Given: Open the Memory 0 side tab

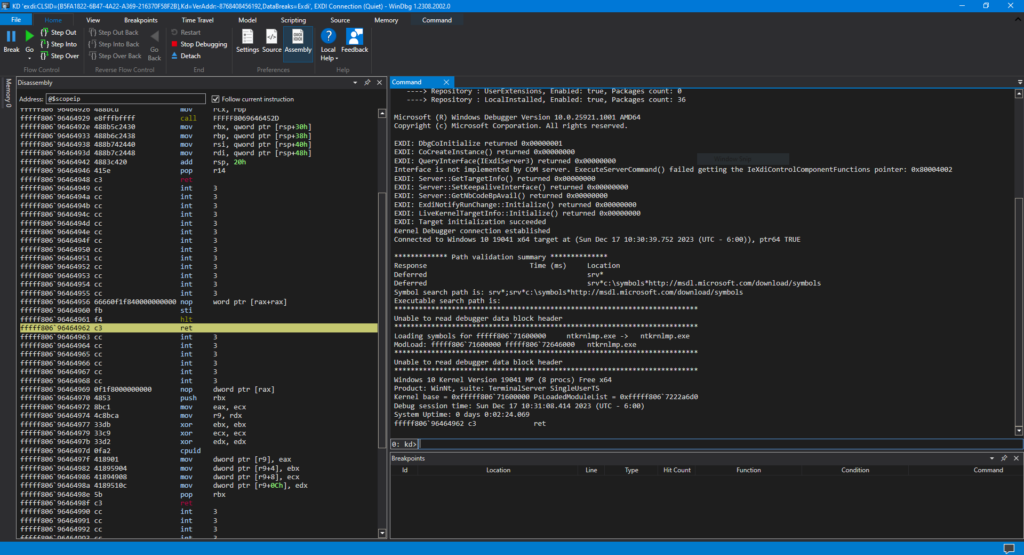Looking at the screenshot, I should (x=7, y=92).
